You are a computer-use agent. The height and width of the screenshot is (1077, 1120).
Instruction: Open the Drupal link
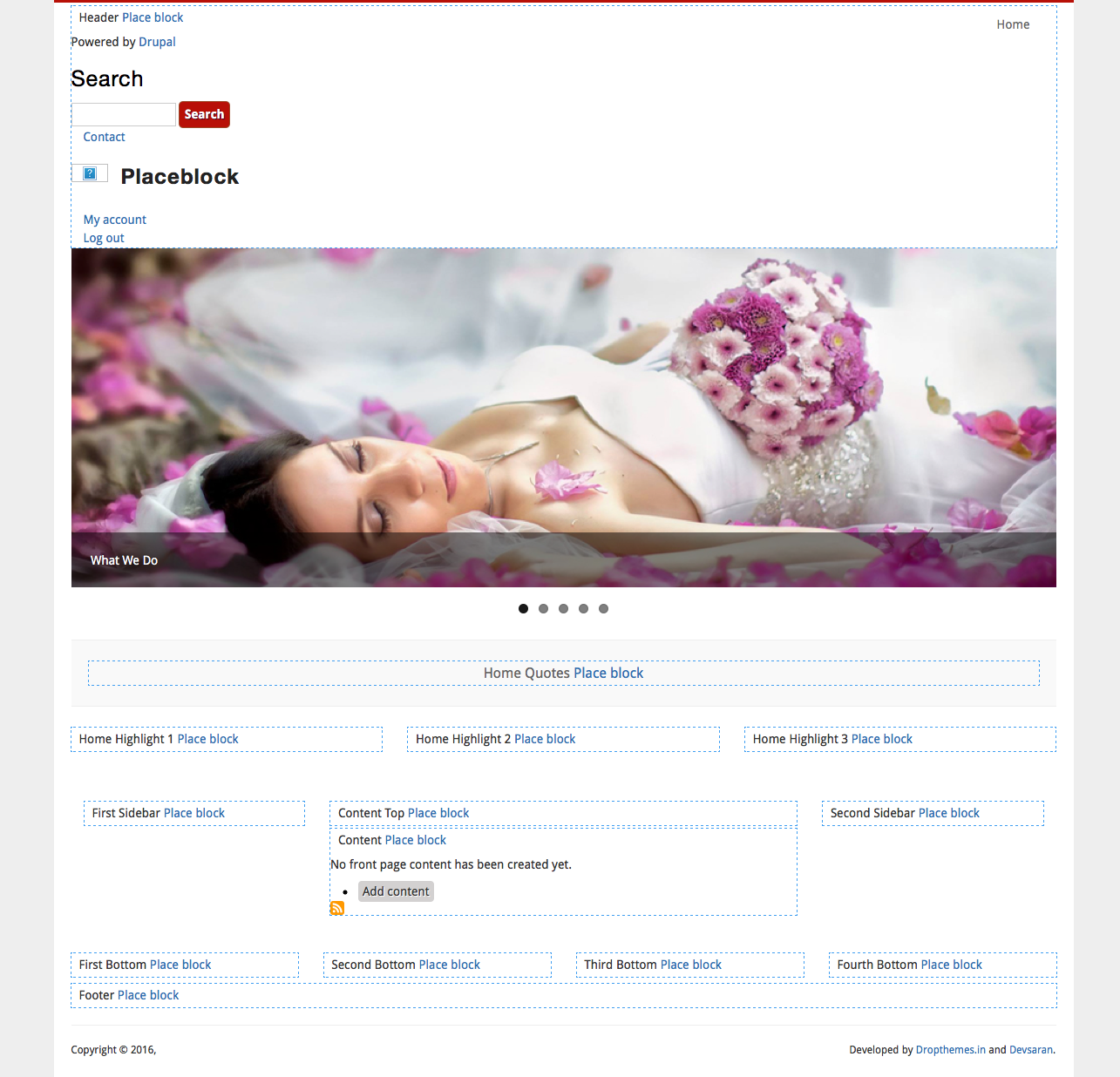tap(157, 42)
